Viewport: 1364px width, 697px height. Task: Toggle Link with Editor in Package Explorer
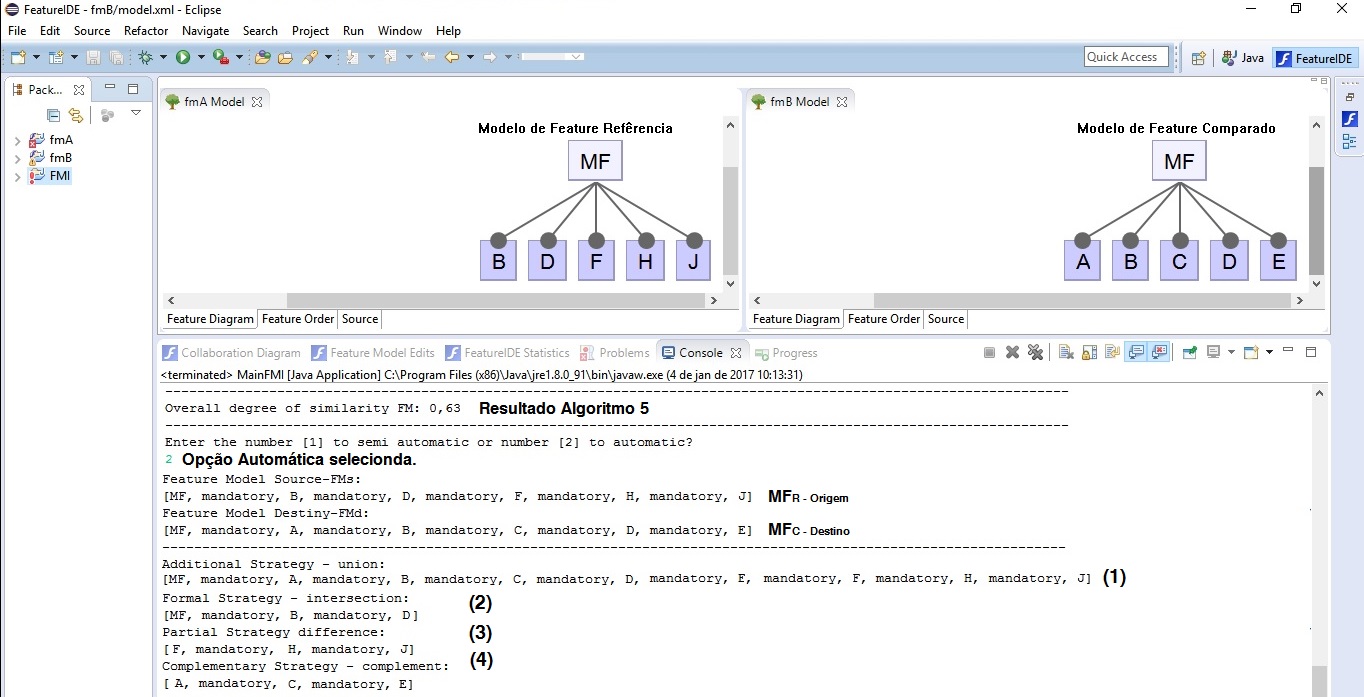click(75, 115)
